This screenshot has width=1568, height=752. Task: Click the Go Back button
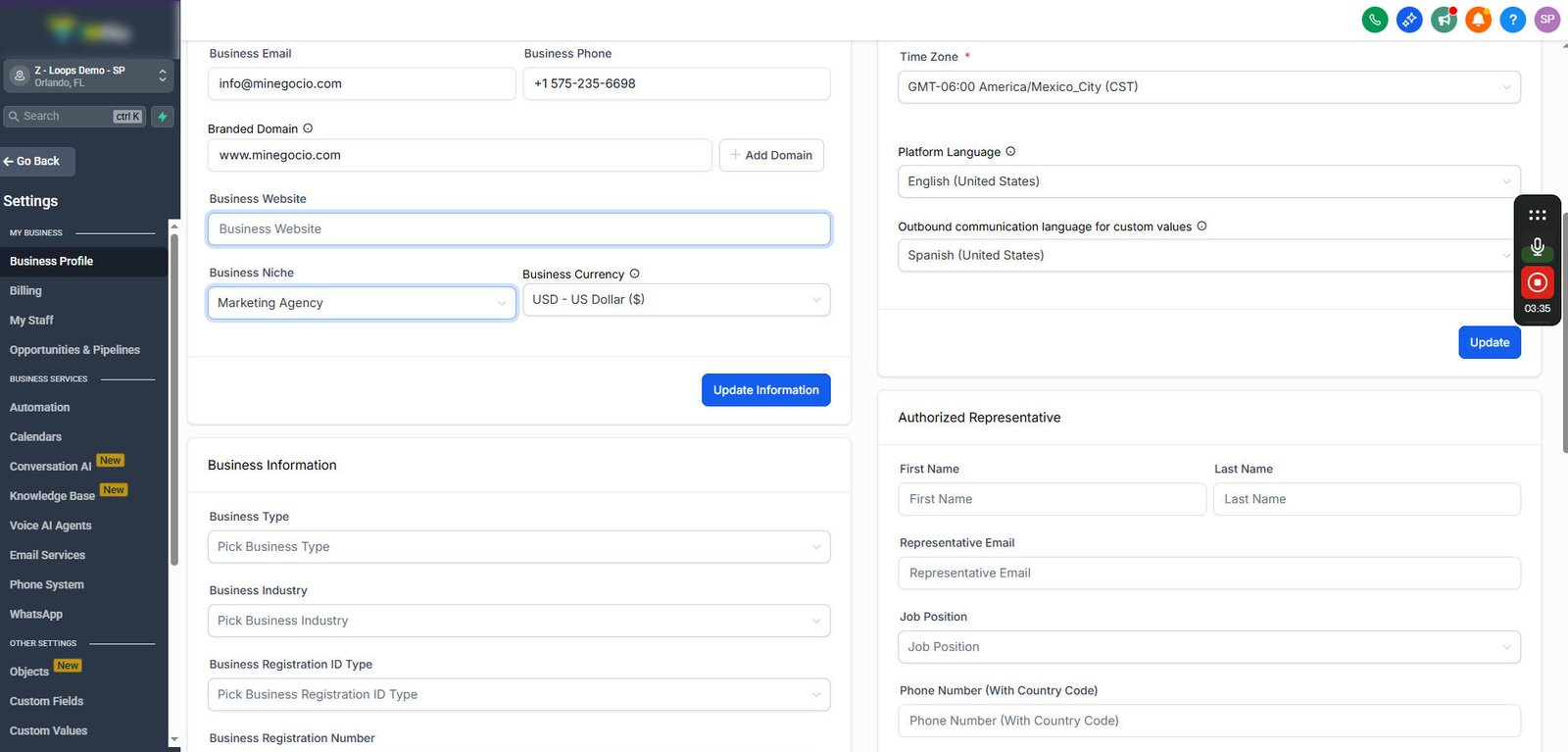(x=36, y=162)
